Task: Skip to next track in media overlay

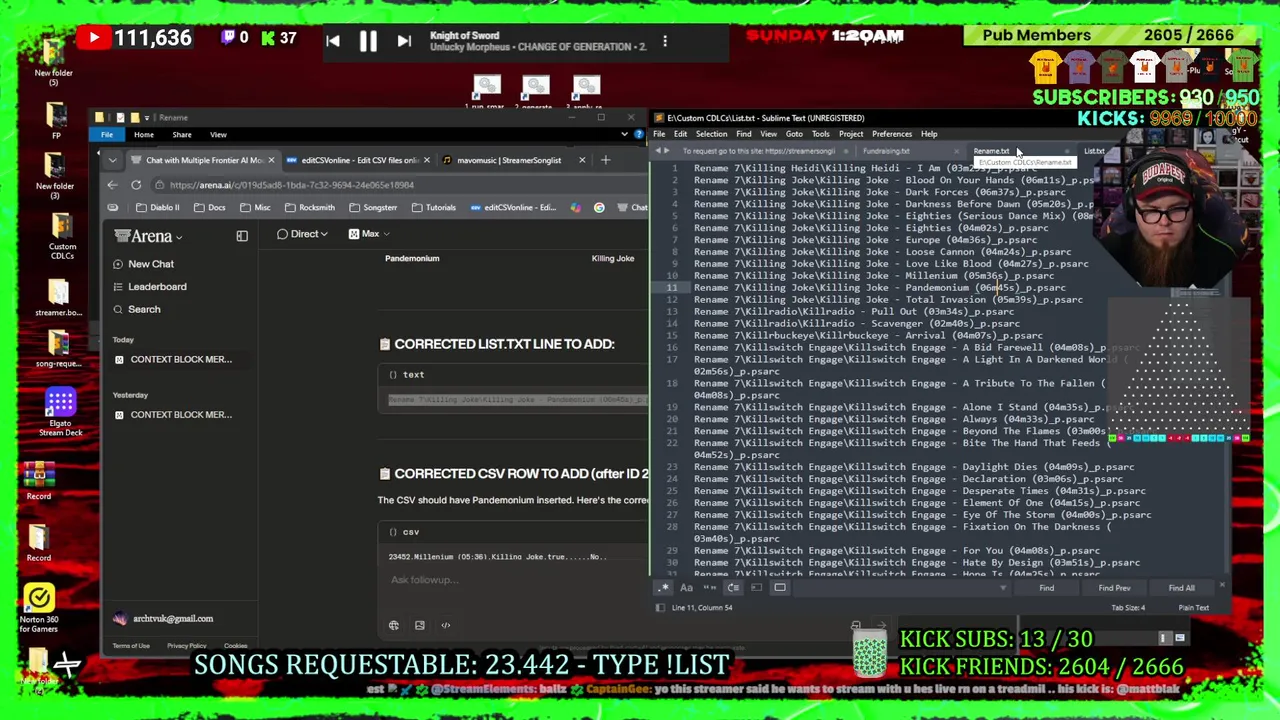Action: click(404, 41)
